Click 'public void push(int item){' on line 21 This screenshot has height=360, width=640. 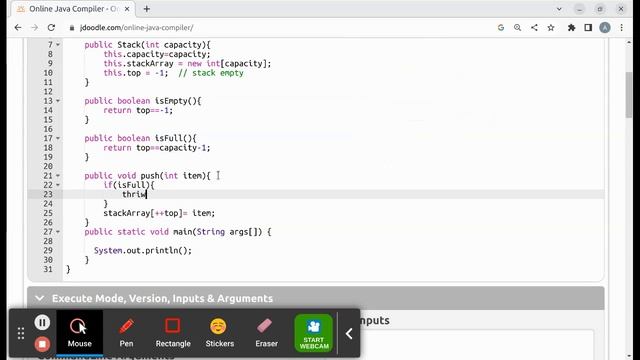(x=147, y=176)
